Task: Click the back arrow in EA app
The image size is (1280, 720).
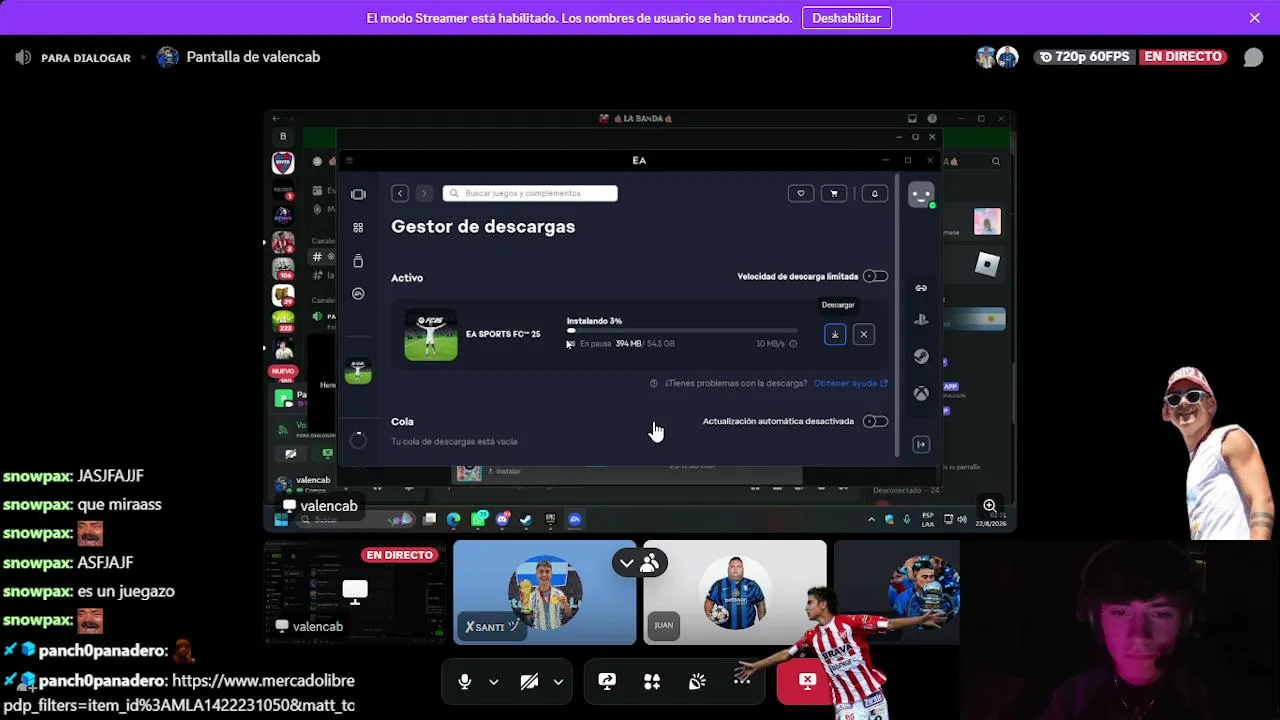Action: tap(400, 193)
